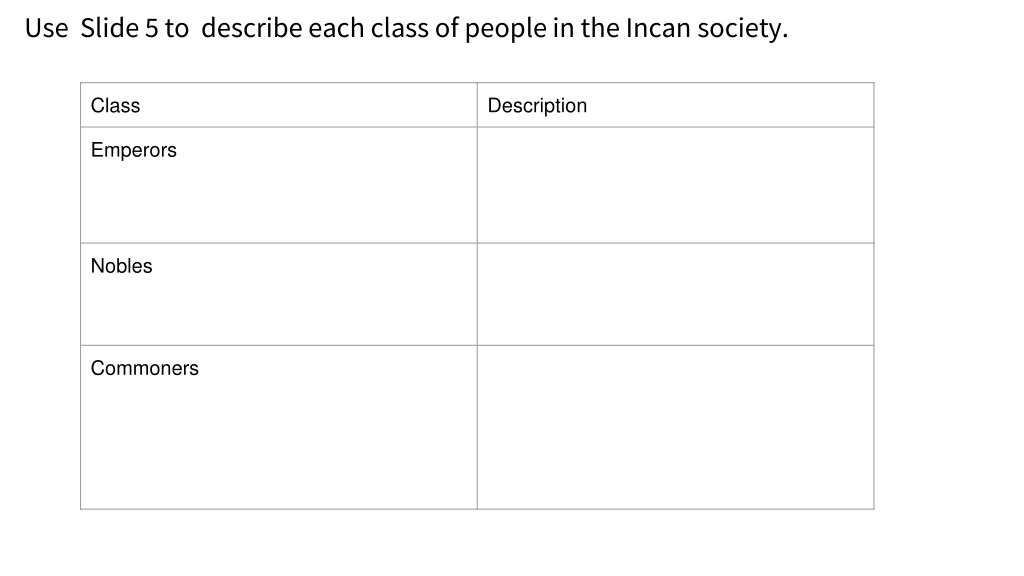Click the empty description cell beside Emperors
1024x576 pixels.
(x=675, y=185)
